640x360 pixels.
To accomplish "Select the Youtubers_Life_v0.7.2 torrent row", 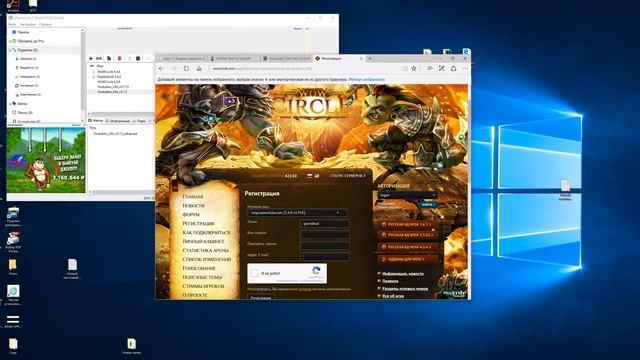I will pos(120,92).
